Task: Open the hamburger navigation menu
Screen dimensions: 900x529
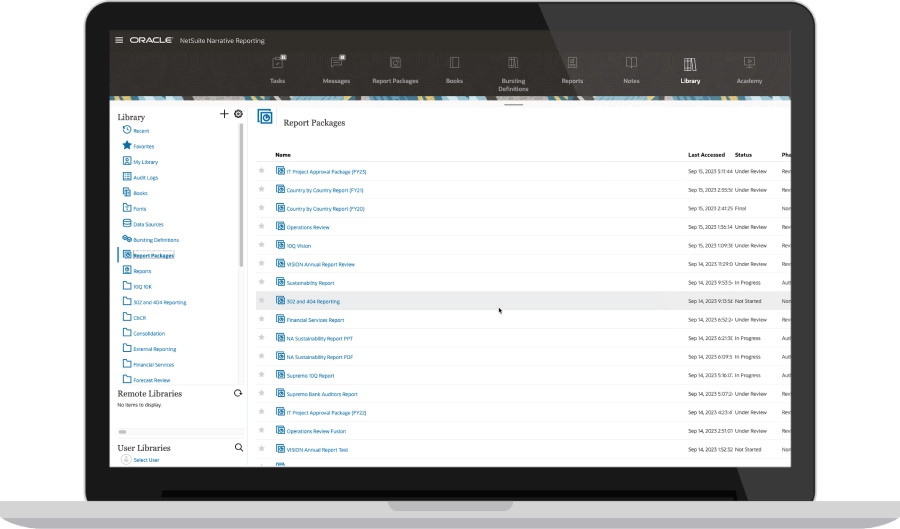Action: point(119,40)
